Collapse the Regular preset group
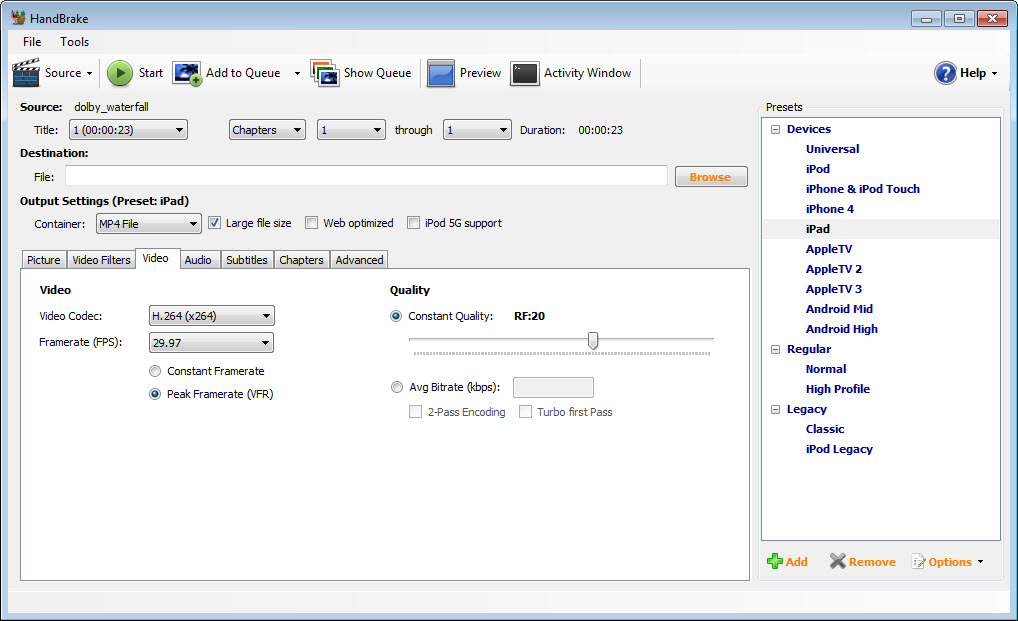 pos(775,349)
